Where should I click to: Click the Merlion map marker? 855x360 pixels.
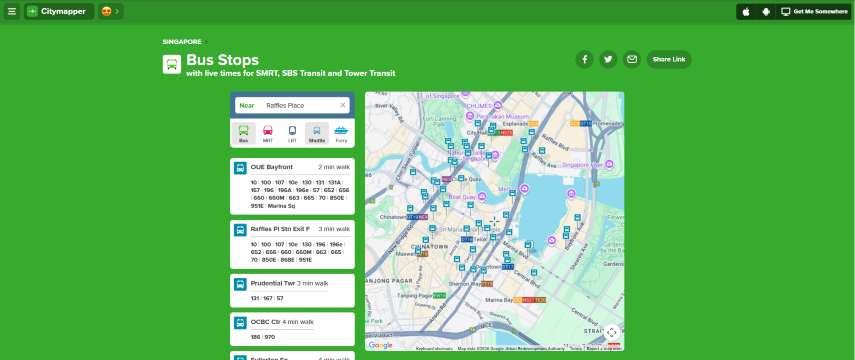click(524, 189)
